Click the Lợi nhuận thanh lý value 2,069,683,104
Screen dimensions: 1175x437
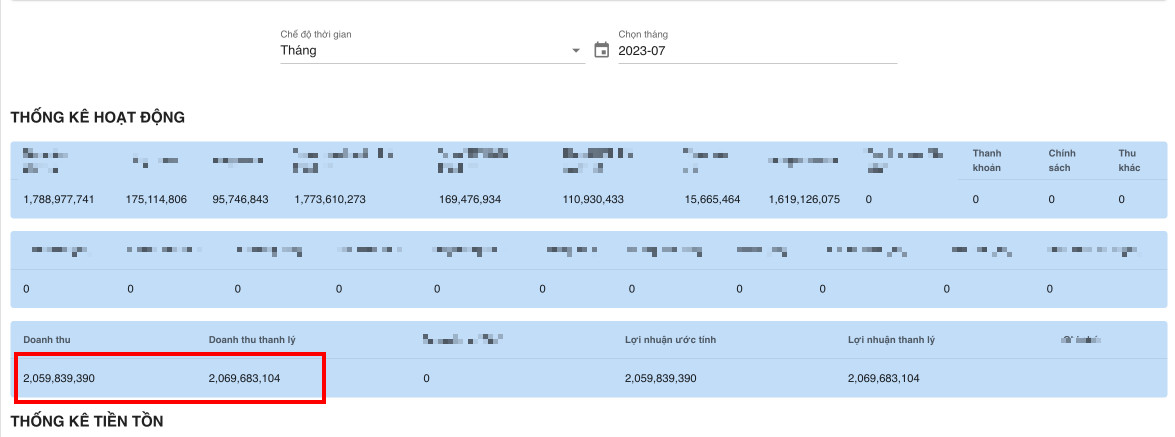883,379
